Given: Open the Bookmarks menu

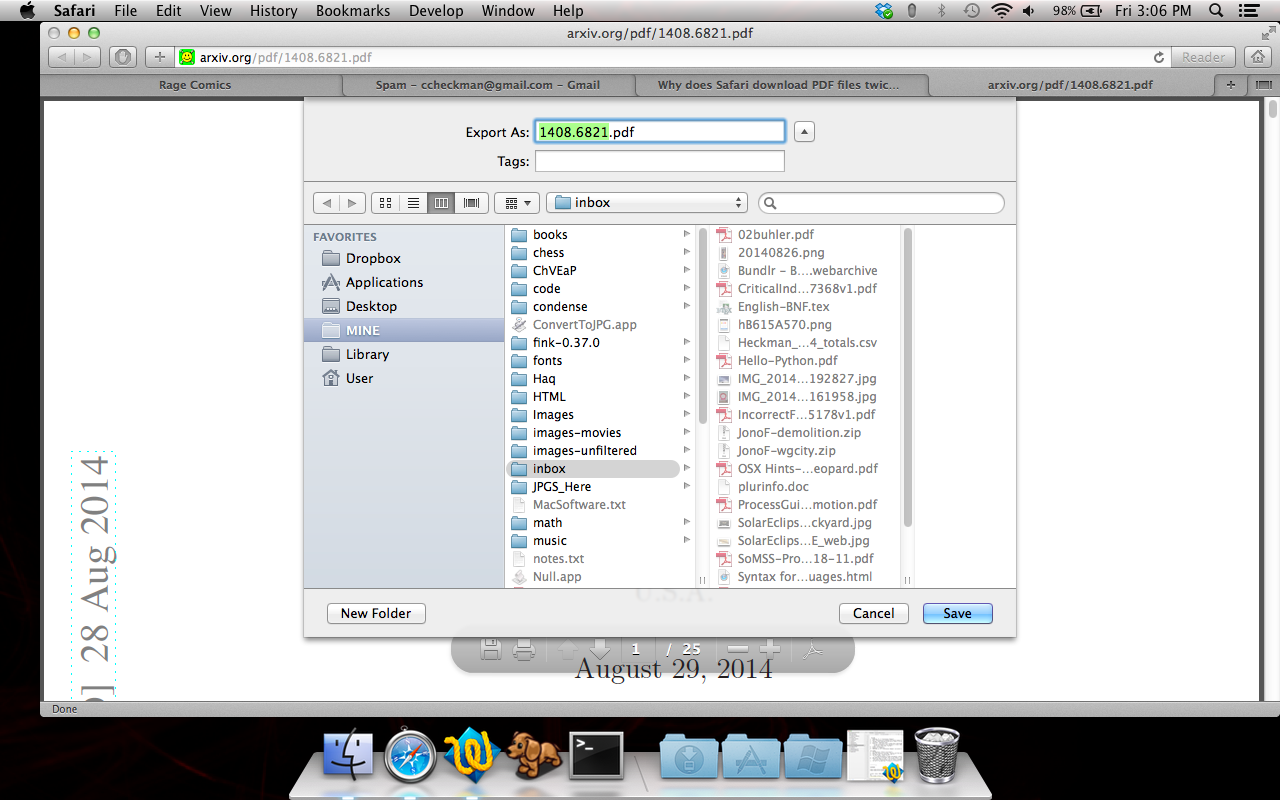Looking at the screenshot, I should tap(352, 11).
